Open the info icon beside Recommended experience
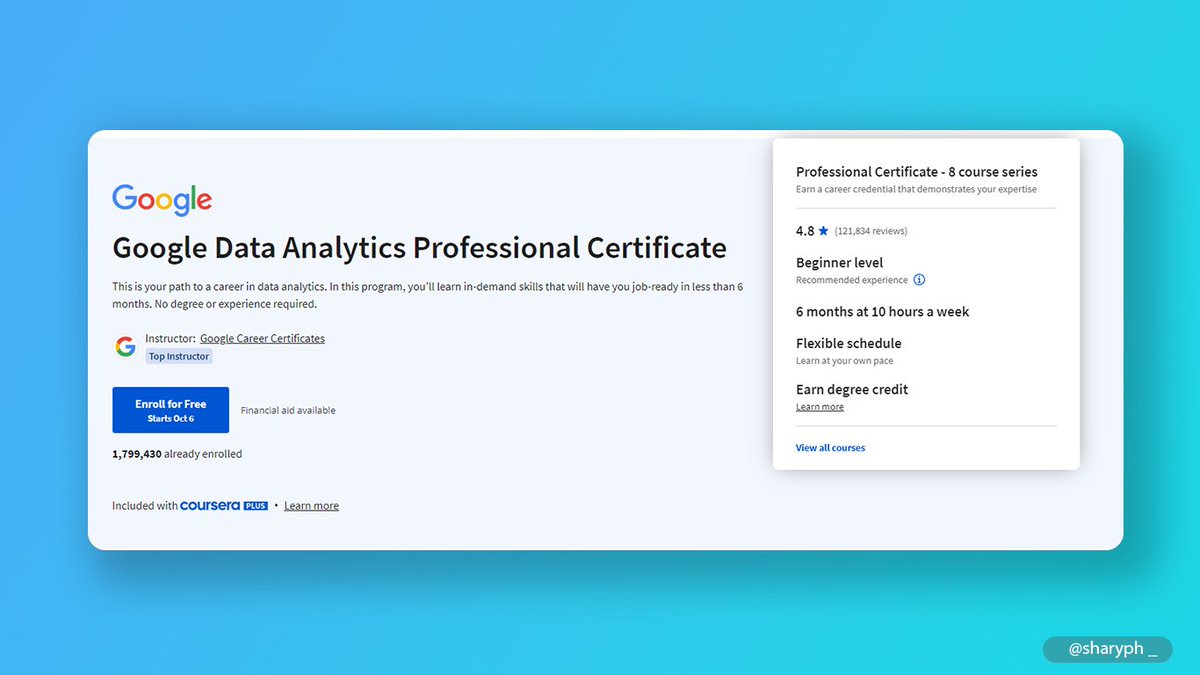Image resolution: width=1200 pixels, height=675 pixels. (919, 280)
